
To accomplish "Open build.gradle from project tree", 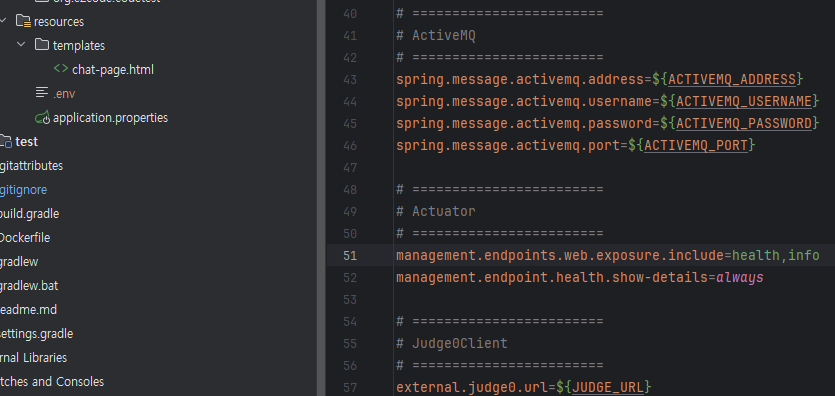I will click(x=29, y=213).
